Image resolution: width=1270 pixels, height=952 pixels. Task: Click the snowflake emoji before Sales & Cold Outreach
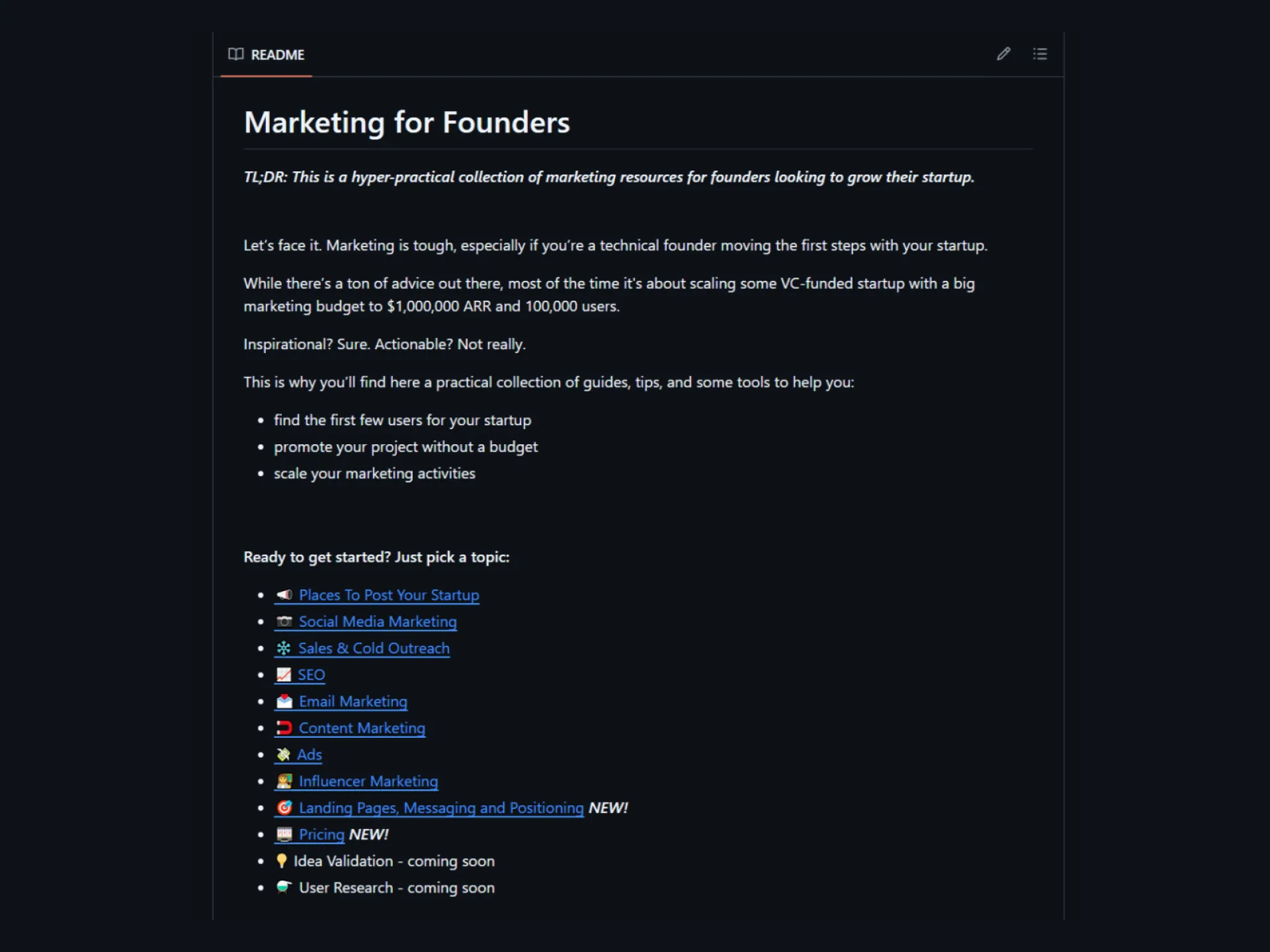(x=284, y=648)
